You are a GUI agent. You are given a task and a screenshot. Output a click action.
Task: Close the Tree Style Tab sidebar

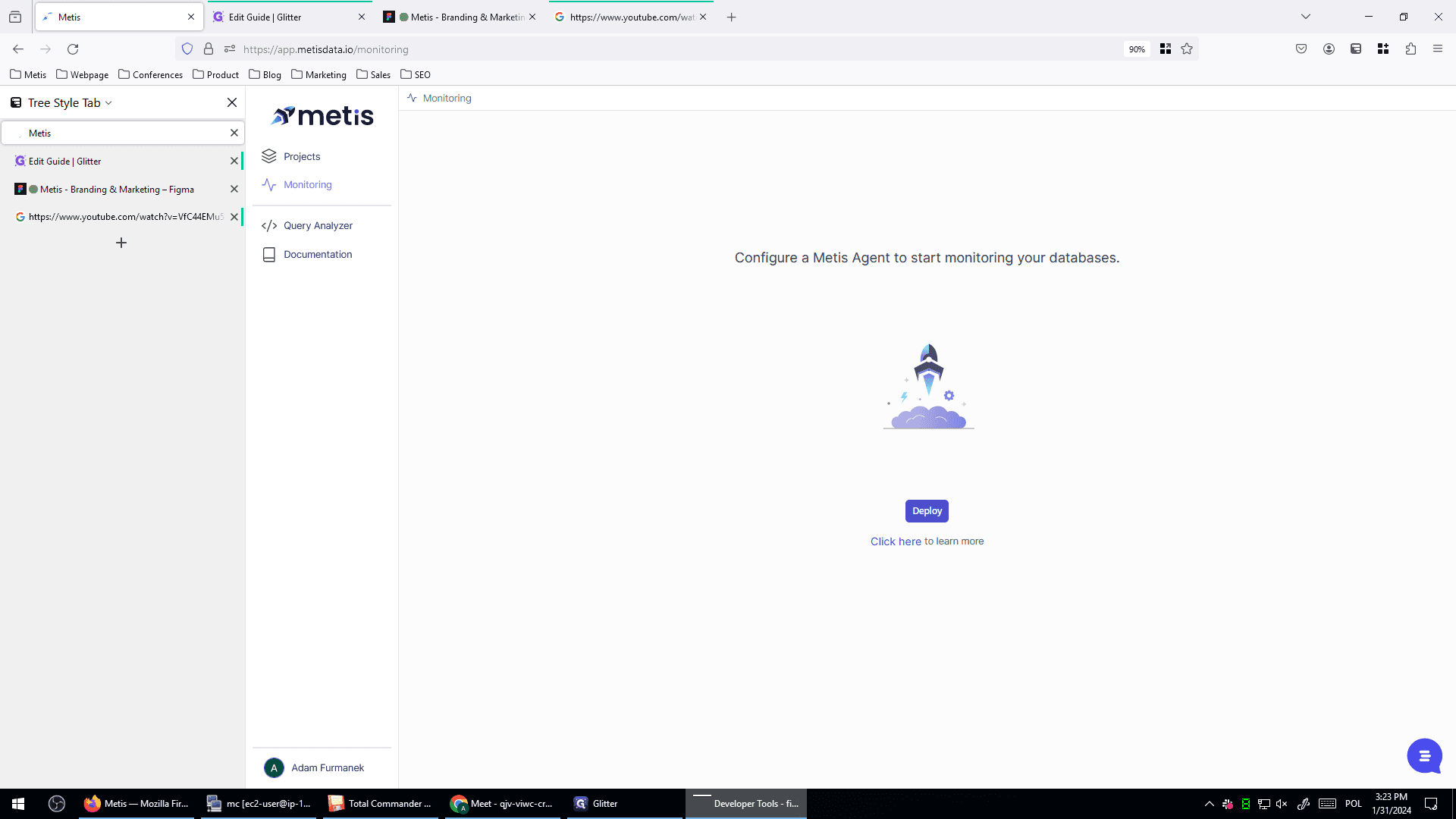click(x=232, y=102)
